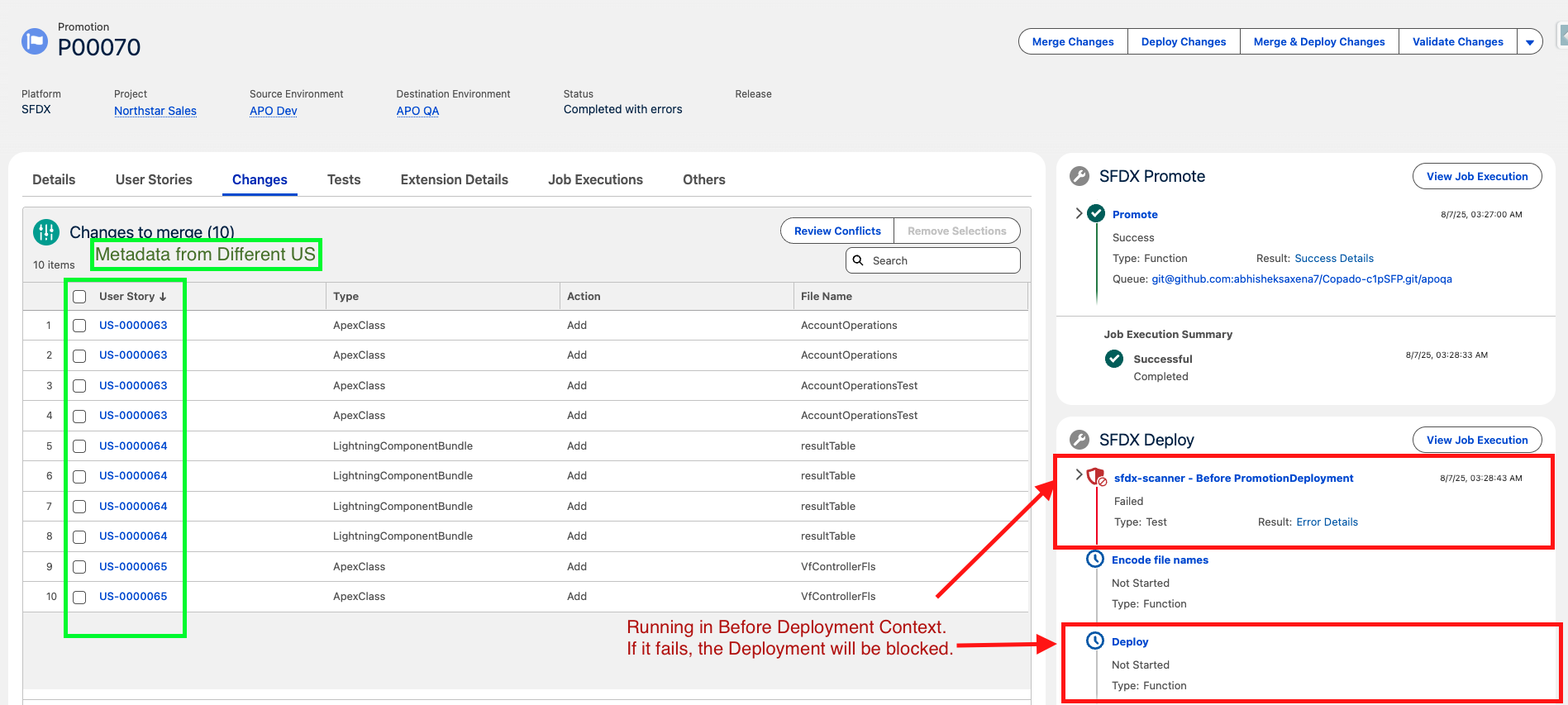This screenshot has height=705, width=1568.
Task: Open US-0000065 in row 9
Action: tap(133, 567)
